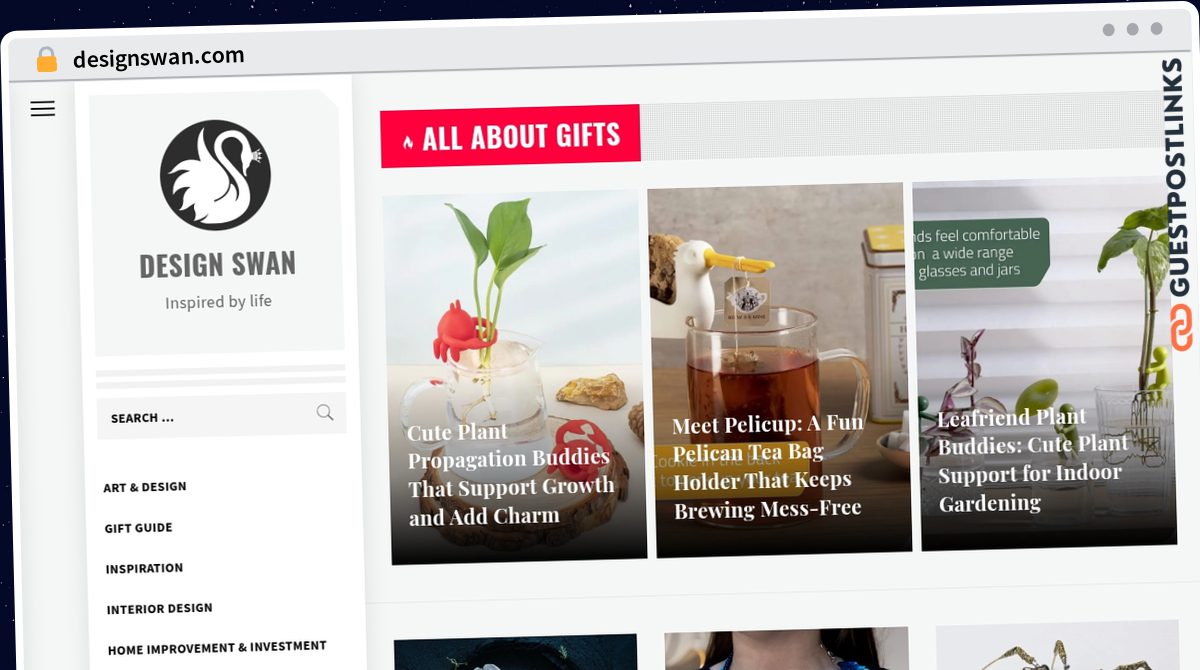Select Gift Guide in the sidebar
The width and height of the screenshot is (1200, 670).
pyautogui.click(x=138, y=528)
